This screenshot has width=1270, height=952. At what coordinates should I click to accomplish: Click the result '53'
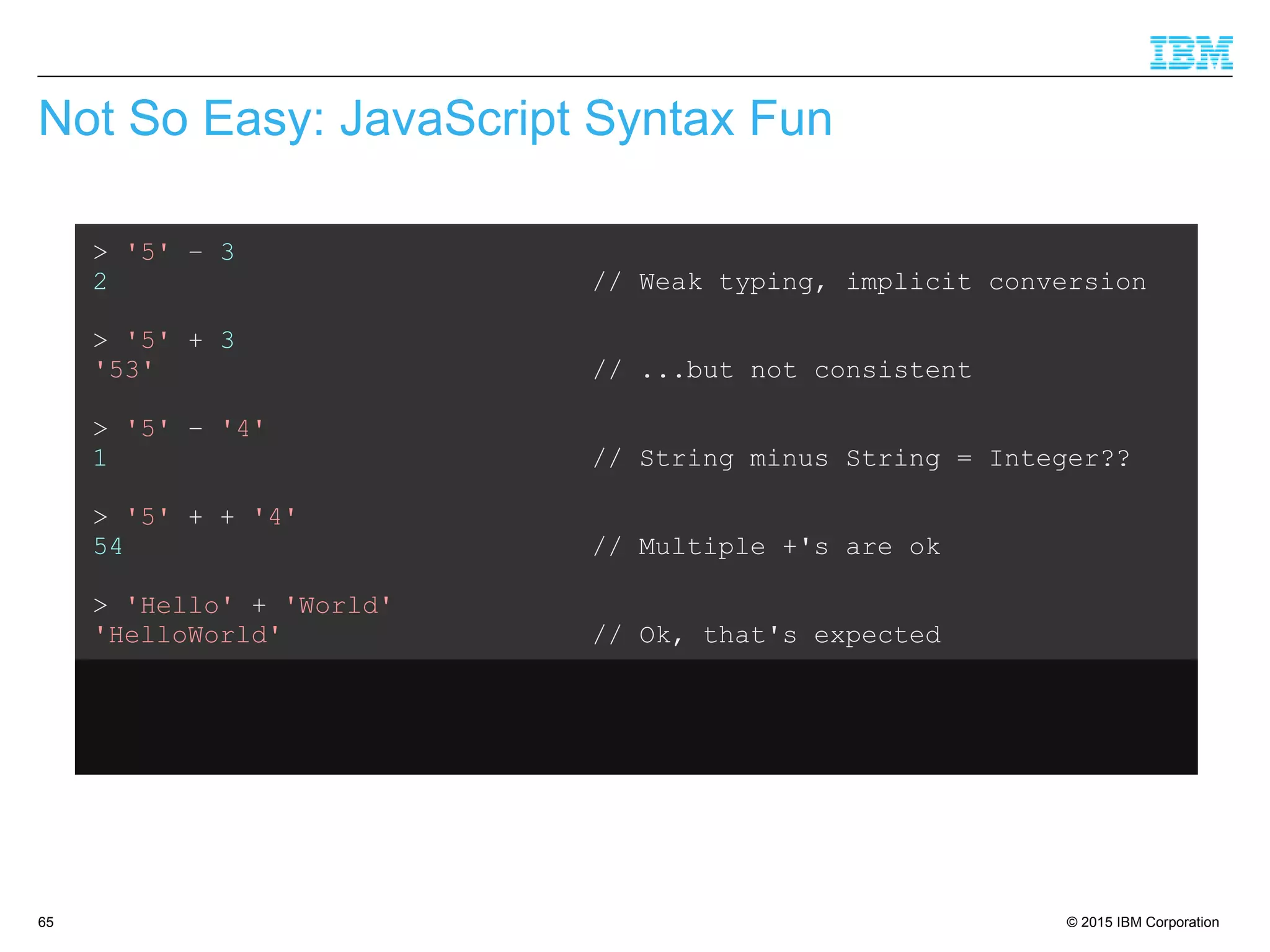(x=123, y=370)
